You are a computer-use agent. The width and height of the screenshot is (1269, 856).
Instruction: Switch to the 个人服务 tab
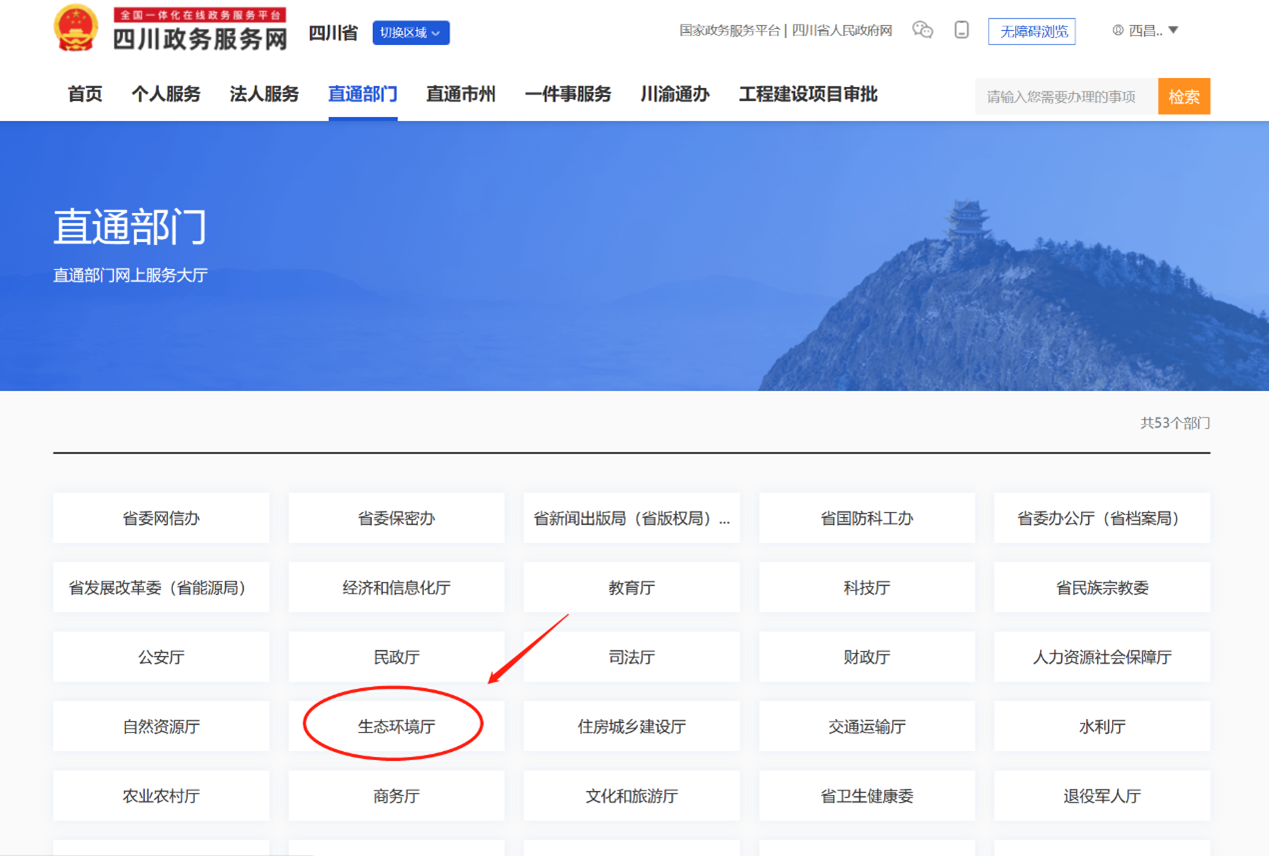pyautogui.click(x=166, y=94)
